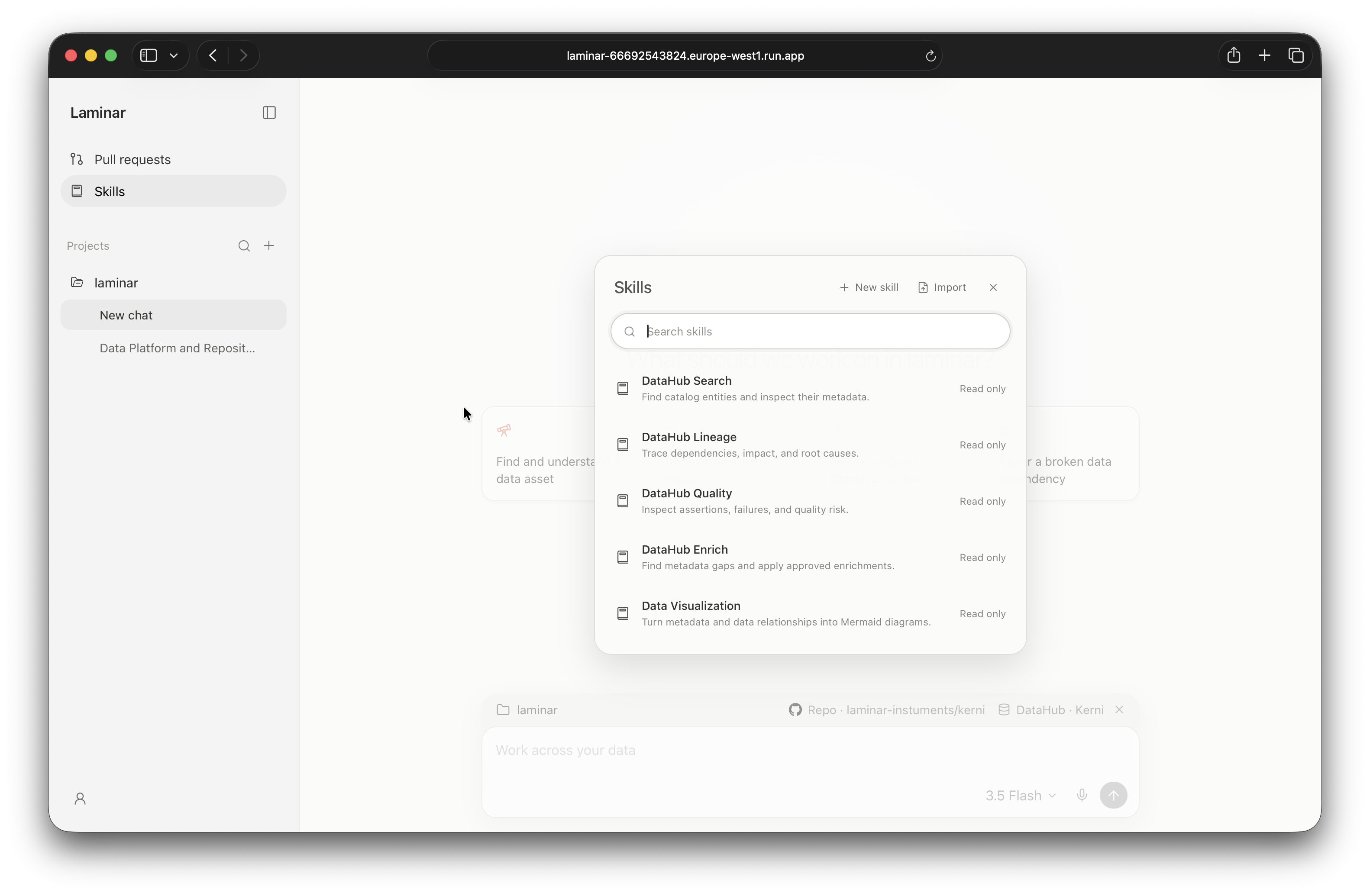Go forward in Safari
The width and height of the screenshot is (1370, 896).
coord(243,55)
